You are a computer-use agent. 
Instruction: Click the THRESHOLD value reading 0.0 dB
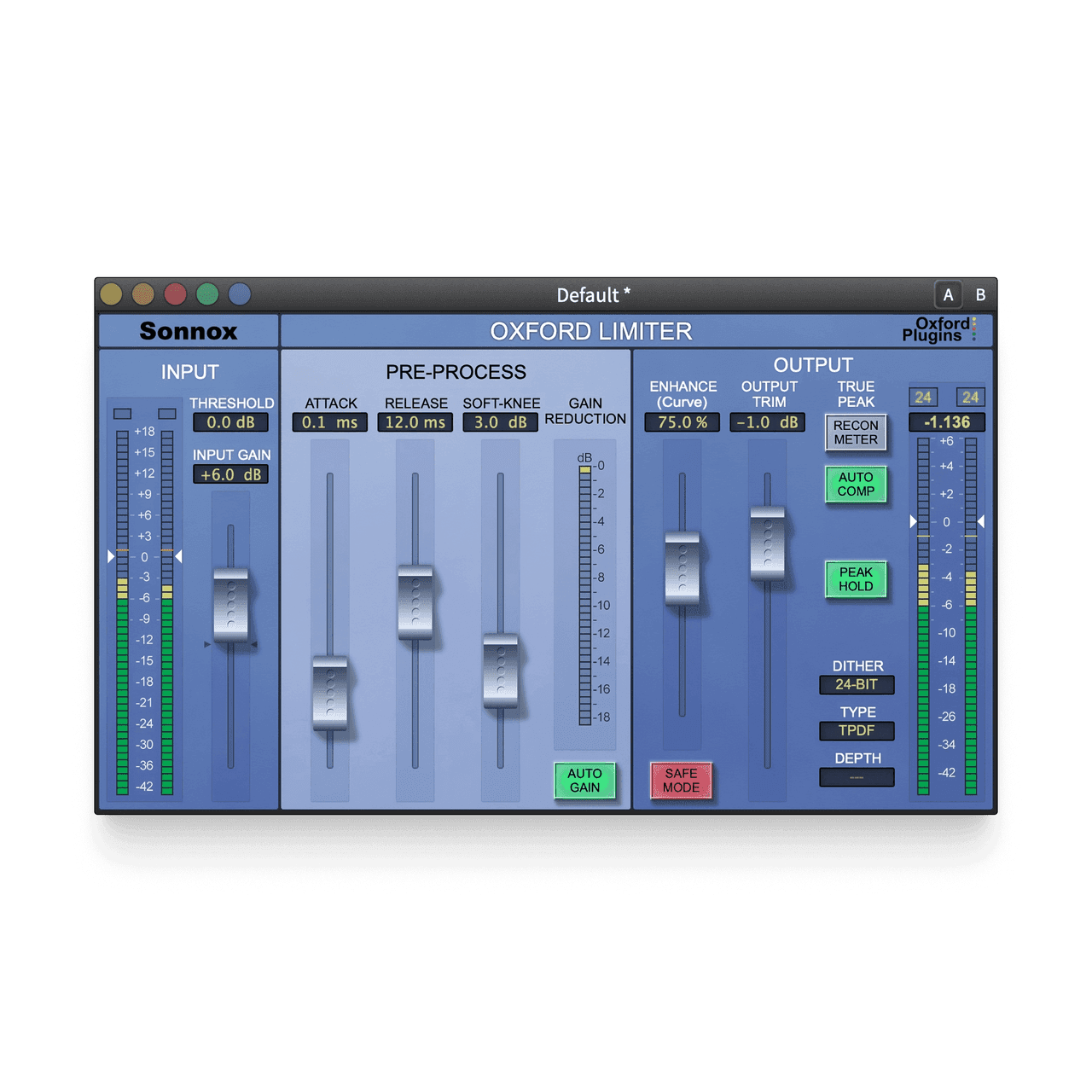click(x=232, y=421)
